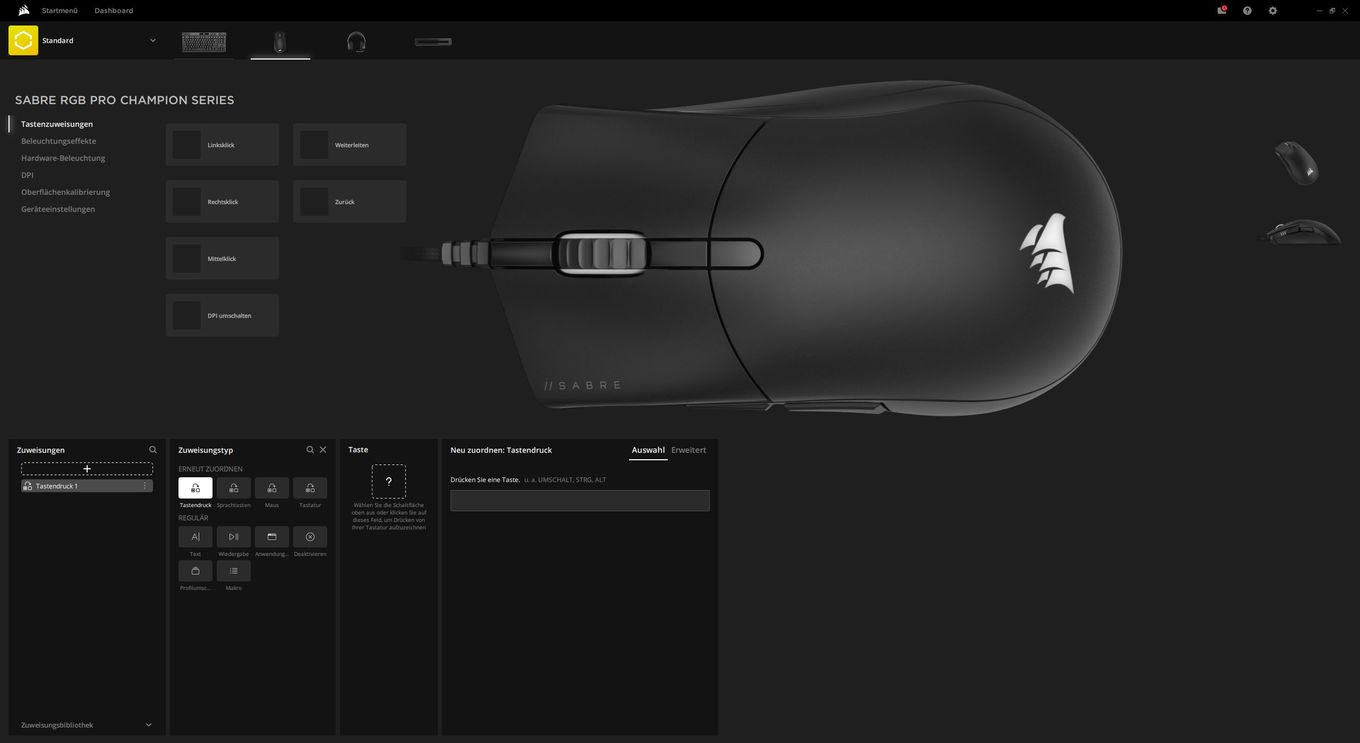
Task: Show the side mouse view thumbnail
Action: click(x=1300, y=232)
